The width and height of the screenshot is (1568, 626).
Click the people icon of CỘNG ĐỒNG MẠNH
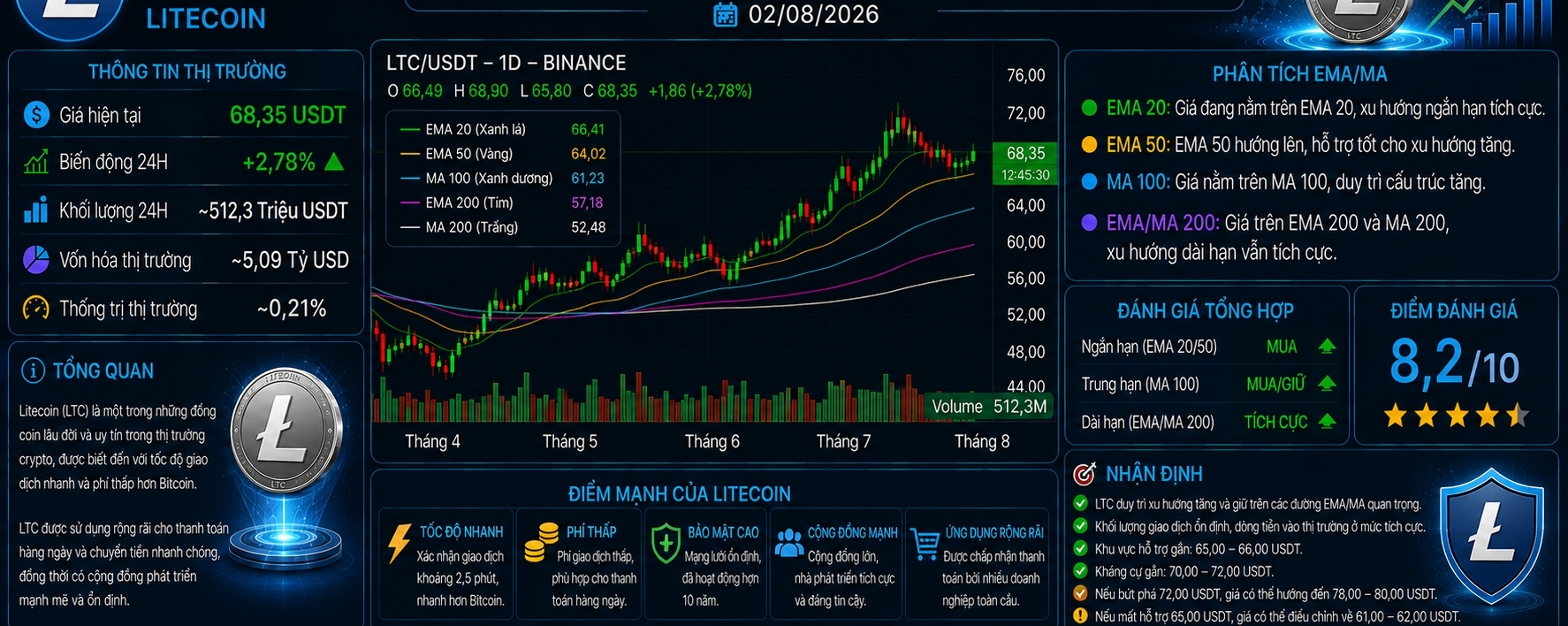788,541
